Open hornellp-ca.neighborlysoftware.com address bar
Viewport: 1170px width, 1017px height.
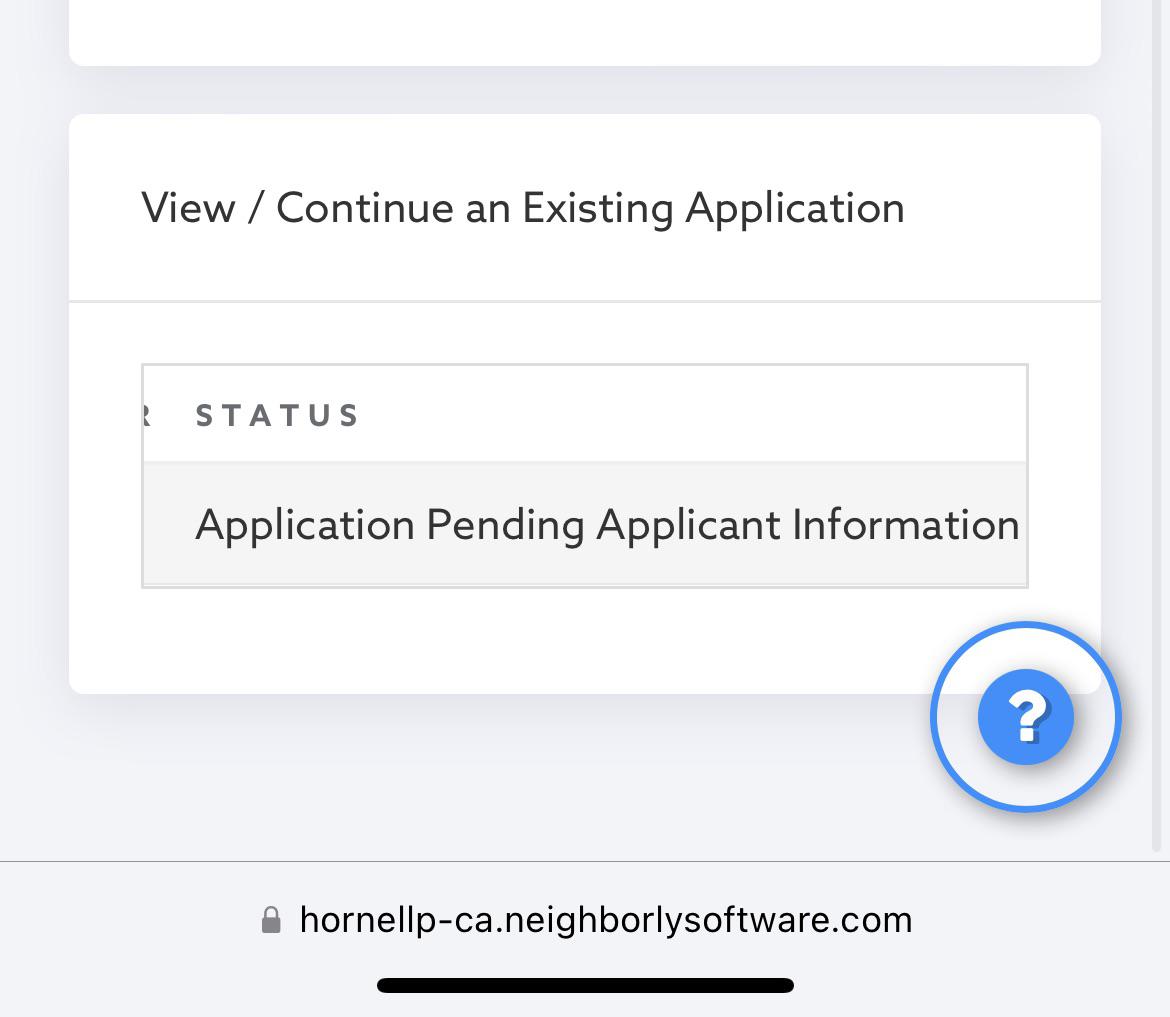click(x=605, y=918)
